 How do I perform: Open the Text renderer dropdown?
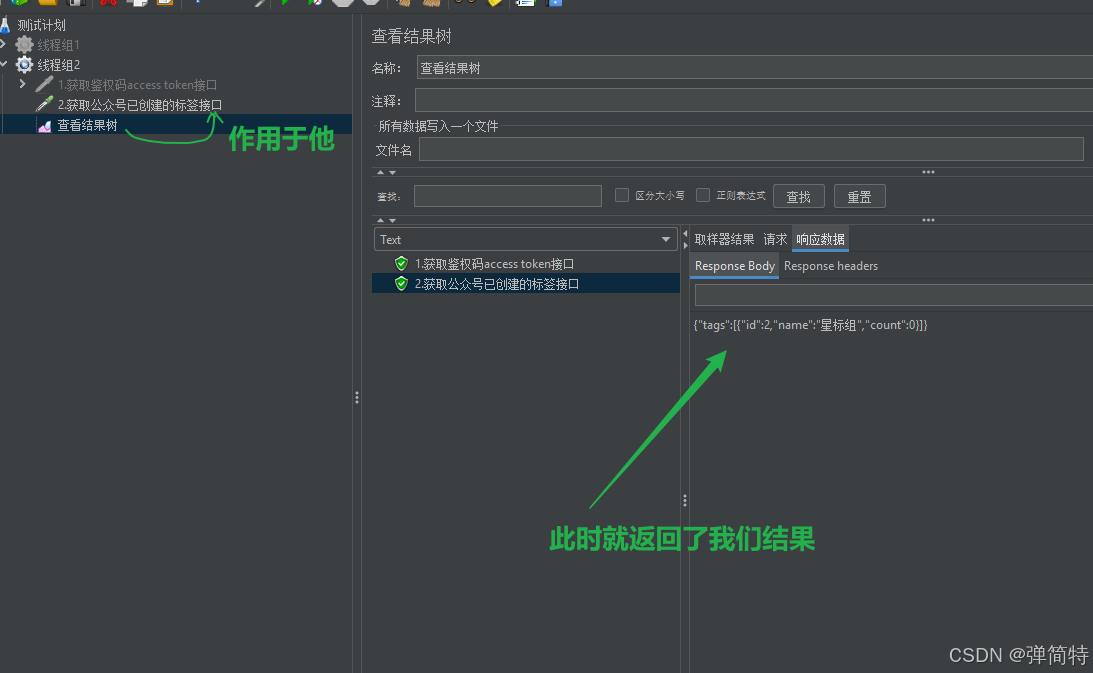[x=665, y=239]
